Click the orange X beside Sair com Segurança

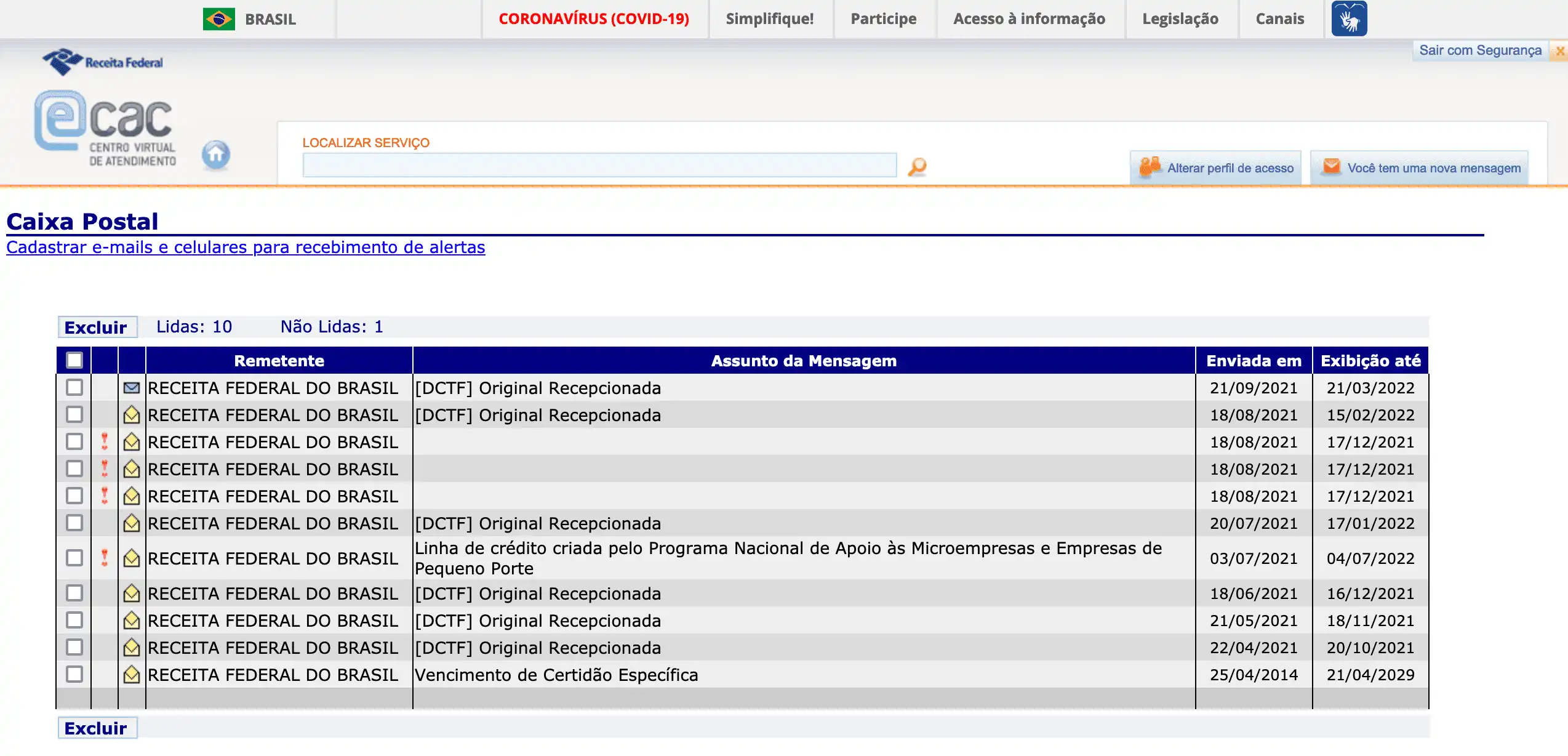pyautogui.click(x=1560, y=51)
